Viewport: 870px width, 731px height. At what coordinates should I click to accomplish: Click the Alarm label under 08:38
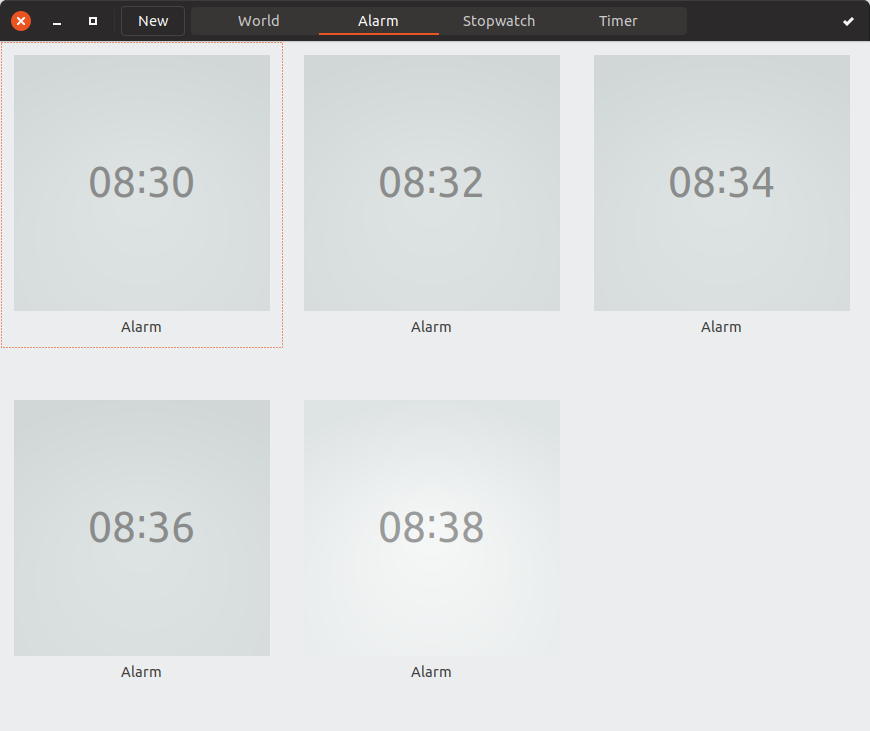pos(431,672)
